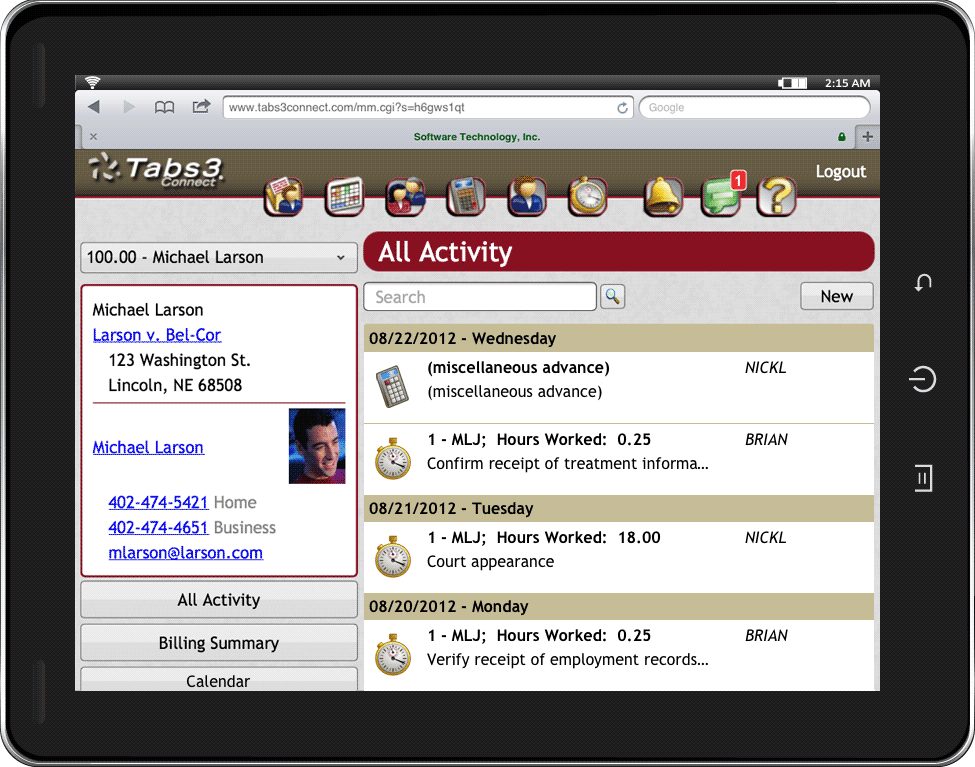Select the 08/22/2012 - Wednesday header
This screenshot has width=975, height=767.
(619, 338)
